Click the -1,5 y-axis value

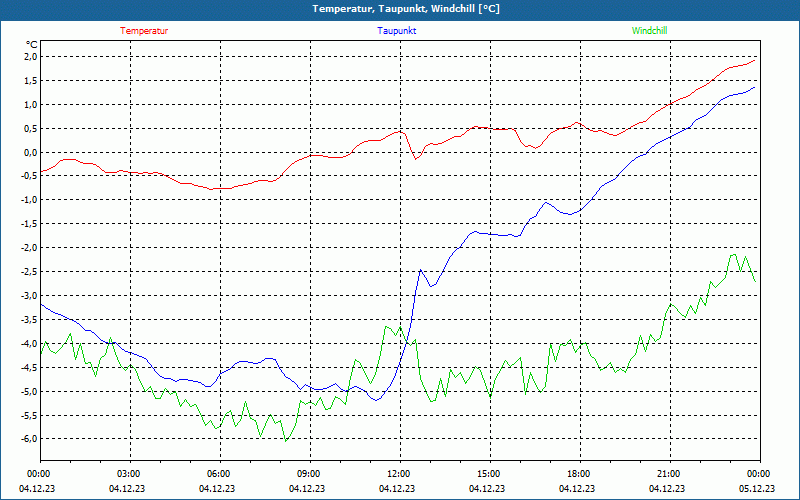[x=30, y=224]
